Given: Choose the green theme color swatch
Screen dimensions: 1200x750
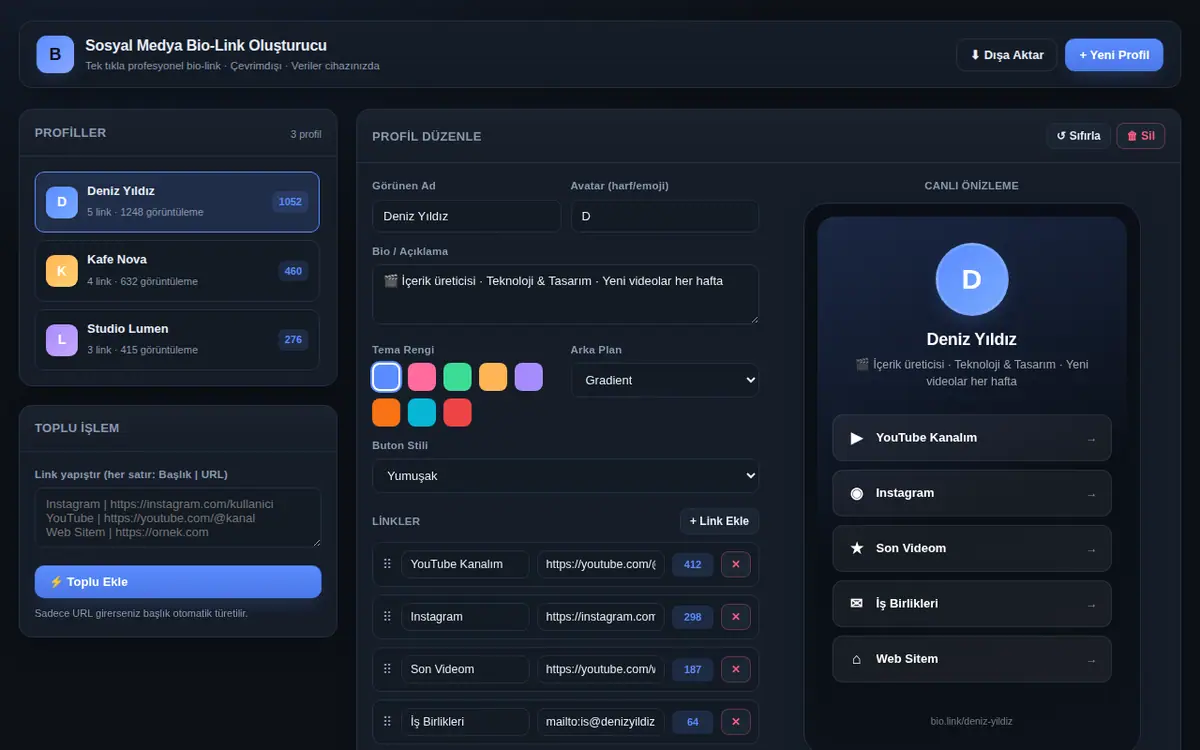Looking at the screenshot, I should [x=457, y=377].
